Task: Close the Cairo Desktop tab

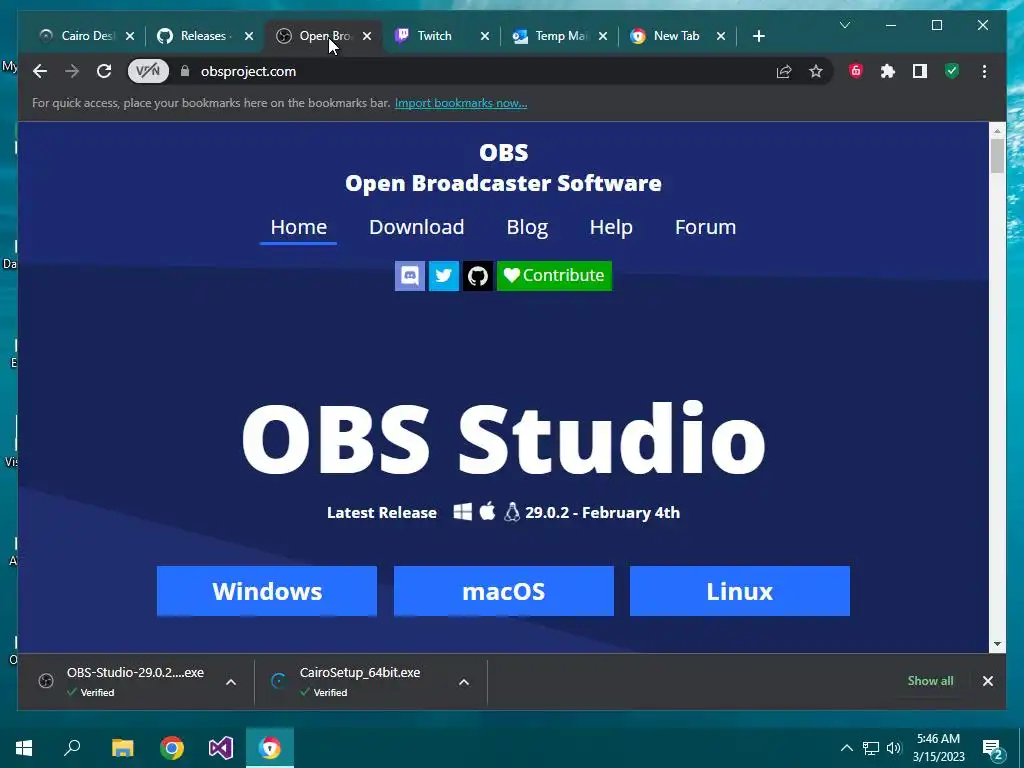Action: coord(130,37)
